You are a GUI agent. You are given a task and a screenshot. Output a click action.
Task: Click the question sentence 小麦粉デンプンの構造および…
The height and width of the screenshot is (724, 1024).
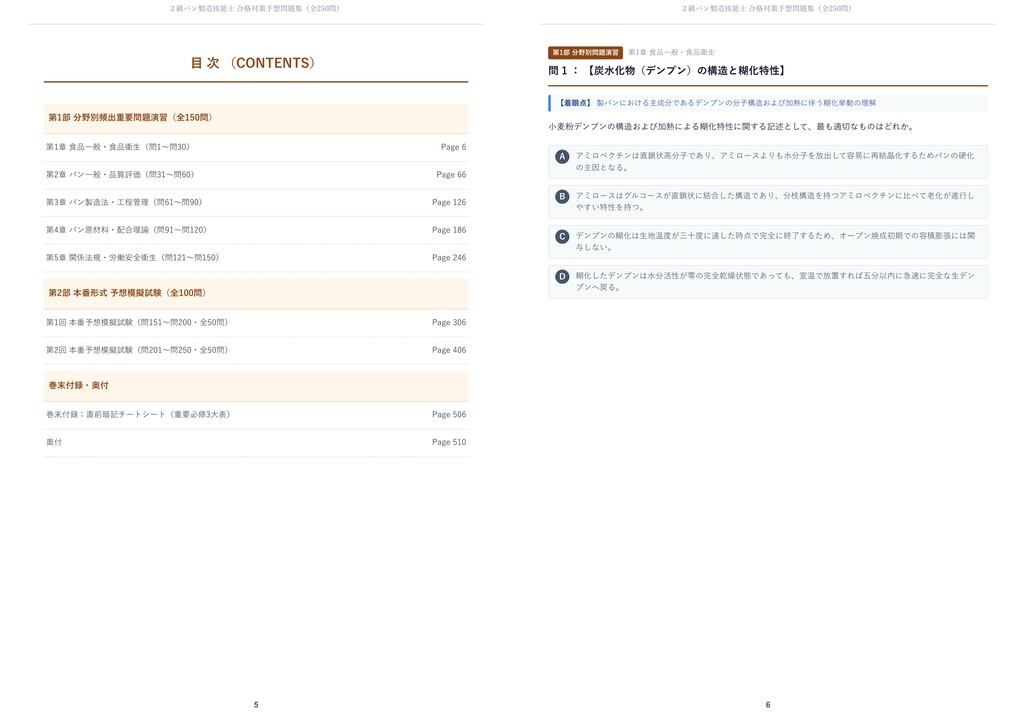click(731, 127)
